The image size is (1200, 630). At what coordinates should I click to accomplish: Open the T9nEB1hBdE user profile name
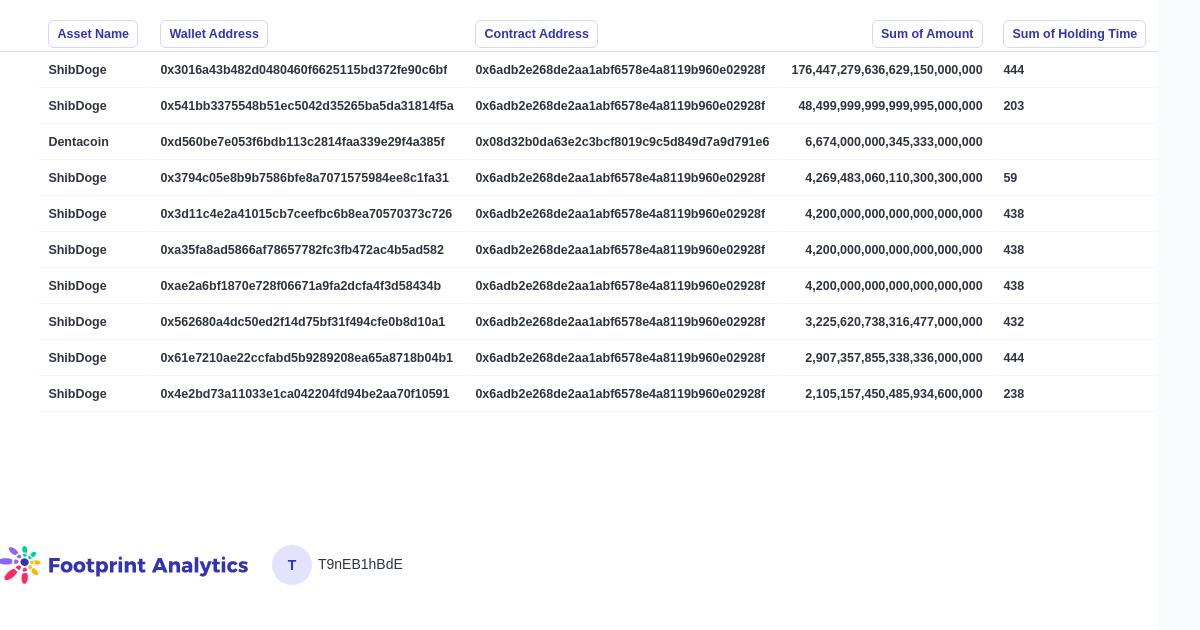pos(360,564)
